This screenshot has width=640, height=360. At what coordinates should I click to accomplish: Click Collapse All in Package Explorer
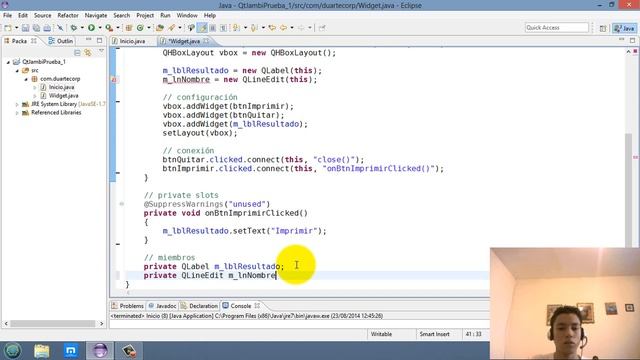click(x=77, y=53)
